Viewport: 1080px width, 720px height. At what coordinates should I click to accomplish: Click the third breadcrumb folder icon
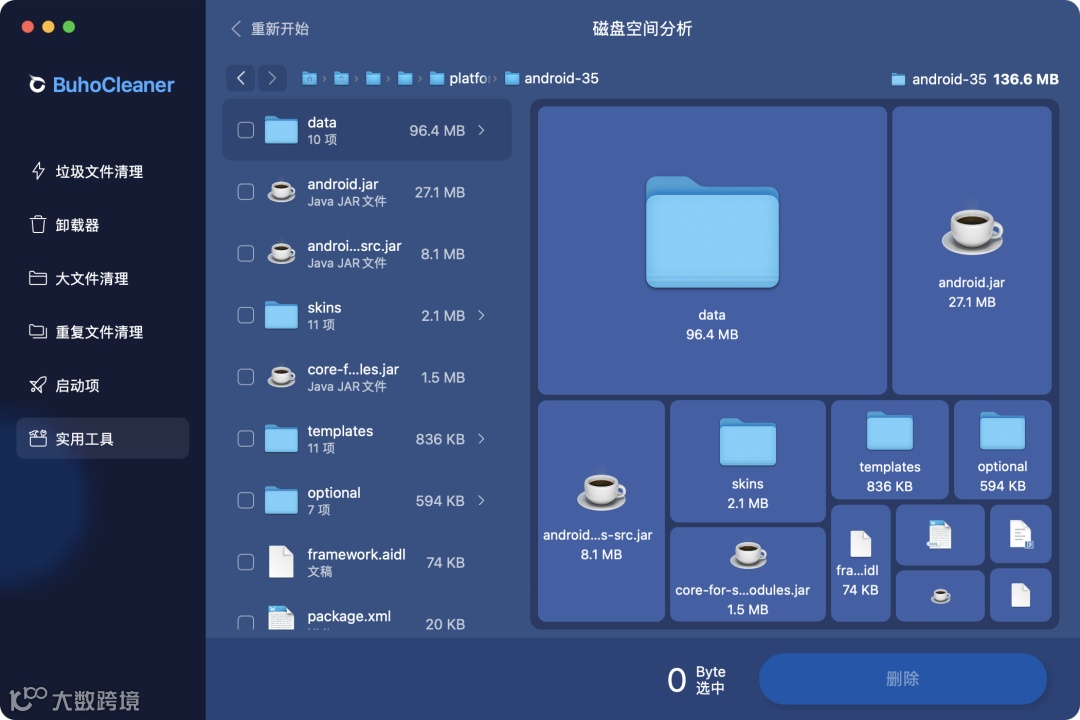[373, 79]
